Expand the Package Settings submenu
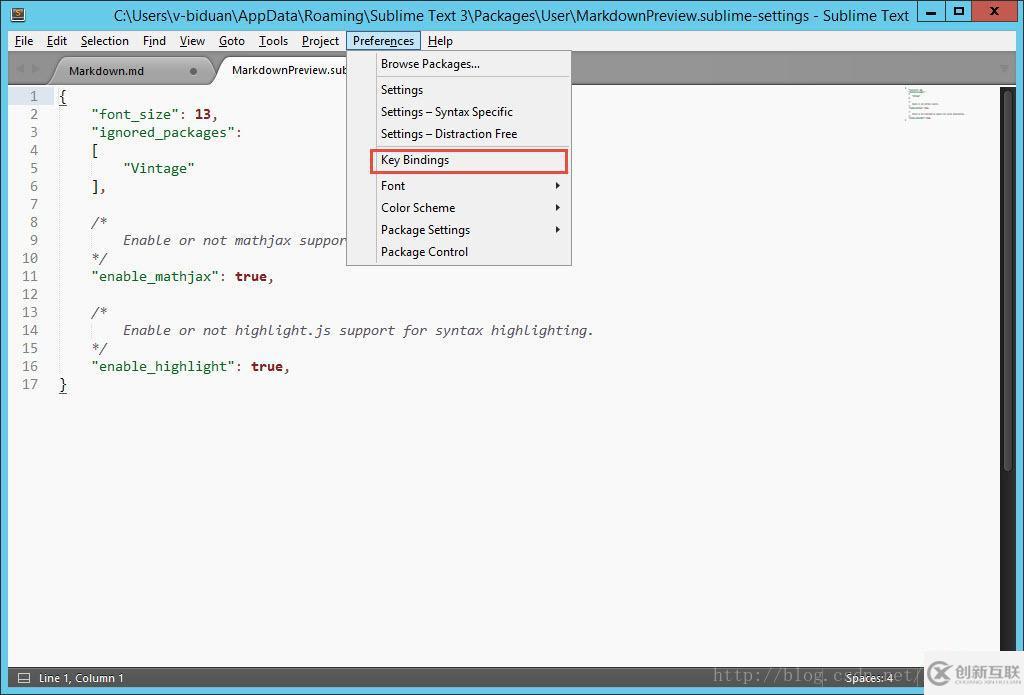The width and height of the screenshot is (1024, 695). (459, 230)
